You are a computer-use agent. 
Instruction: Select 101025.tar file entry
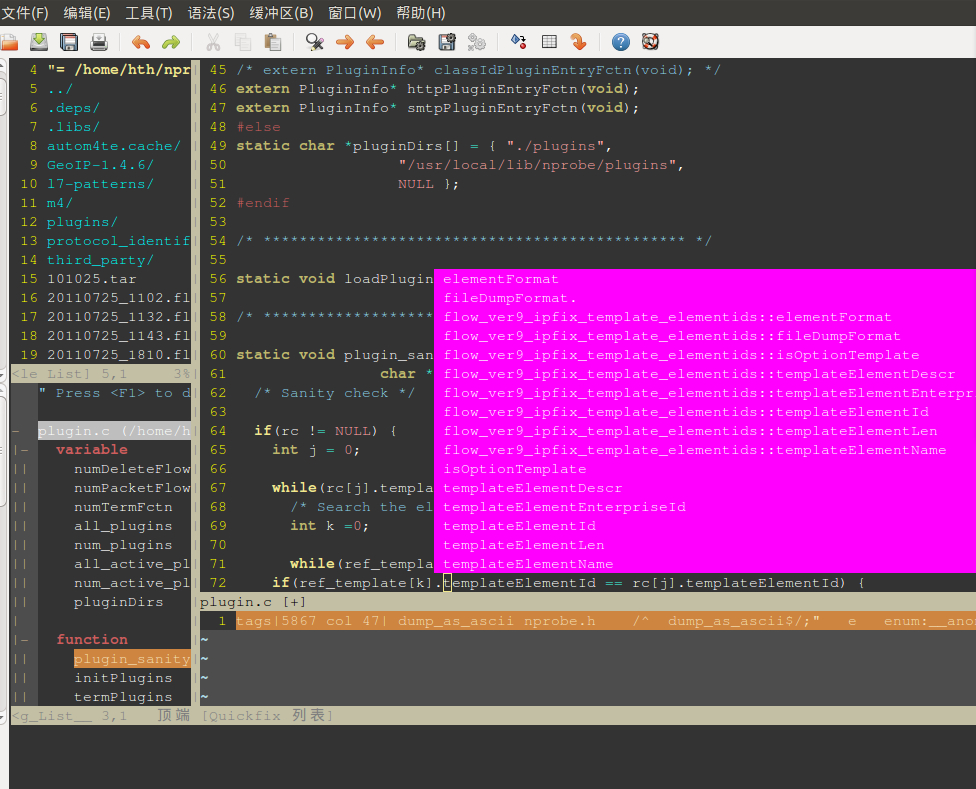(x=91, y=279)
